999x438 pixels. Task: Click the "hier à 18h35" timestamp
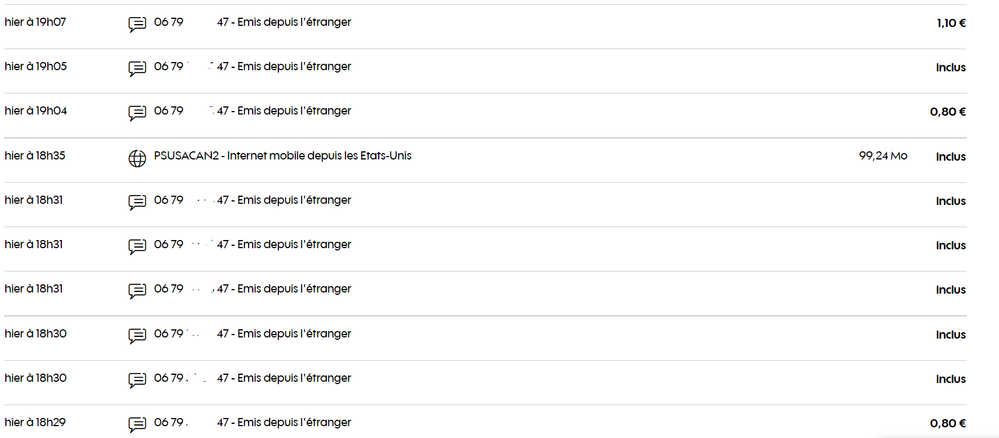[x=36, y=156]
